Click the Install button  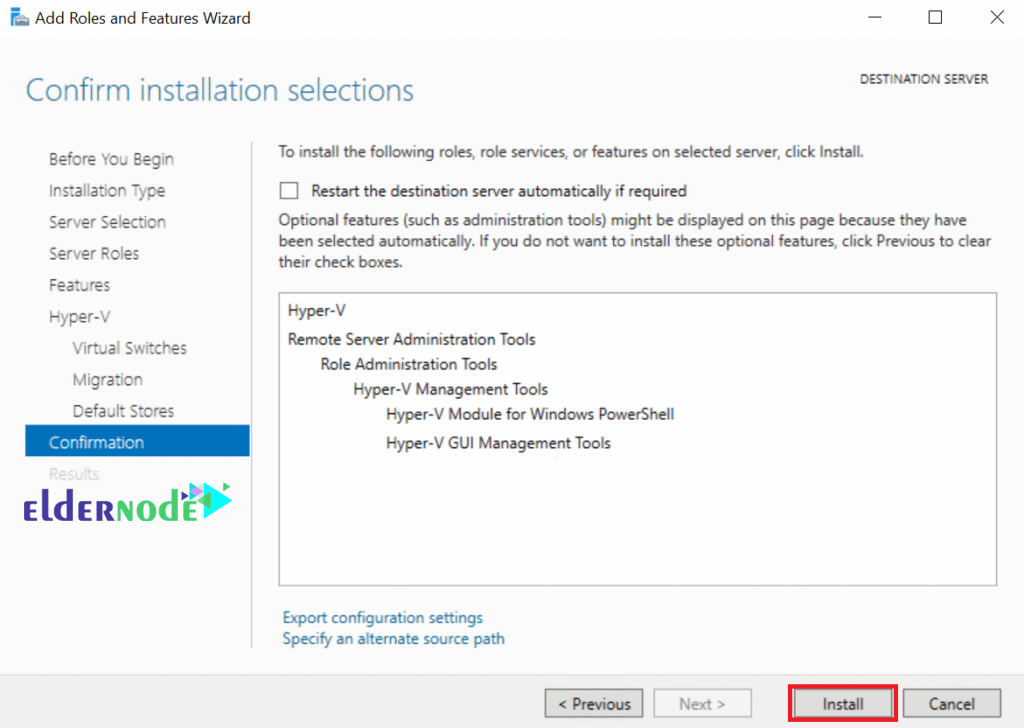pos(842,703)
